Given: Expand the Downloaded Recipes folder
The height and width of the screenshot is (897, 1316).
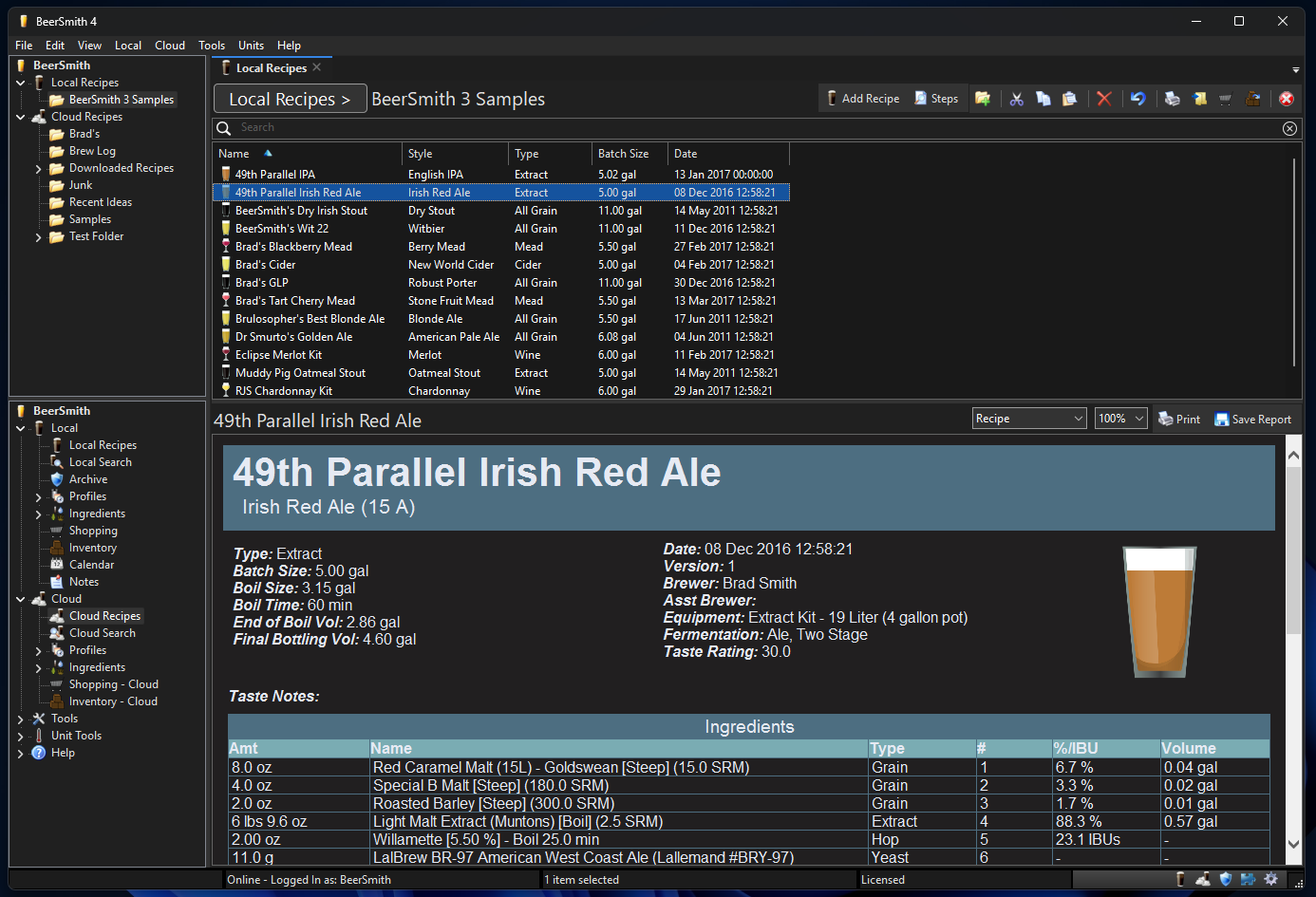Looking at the screenshot, I should [38, 169].
